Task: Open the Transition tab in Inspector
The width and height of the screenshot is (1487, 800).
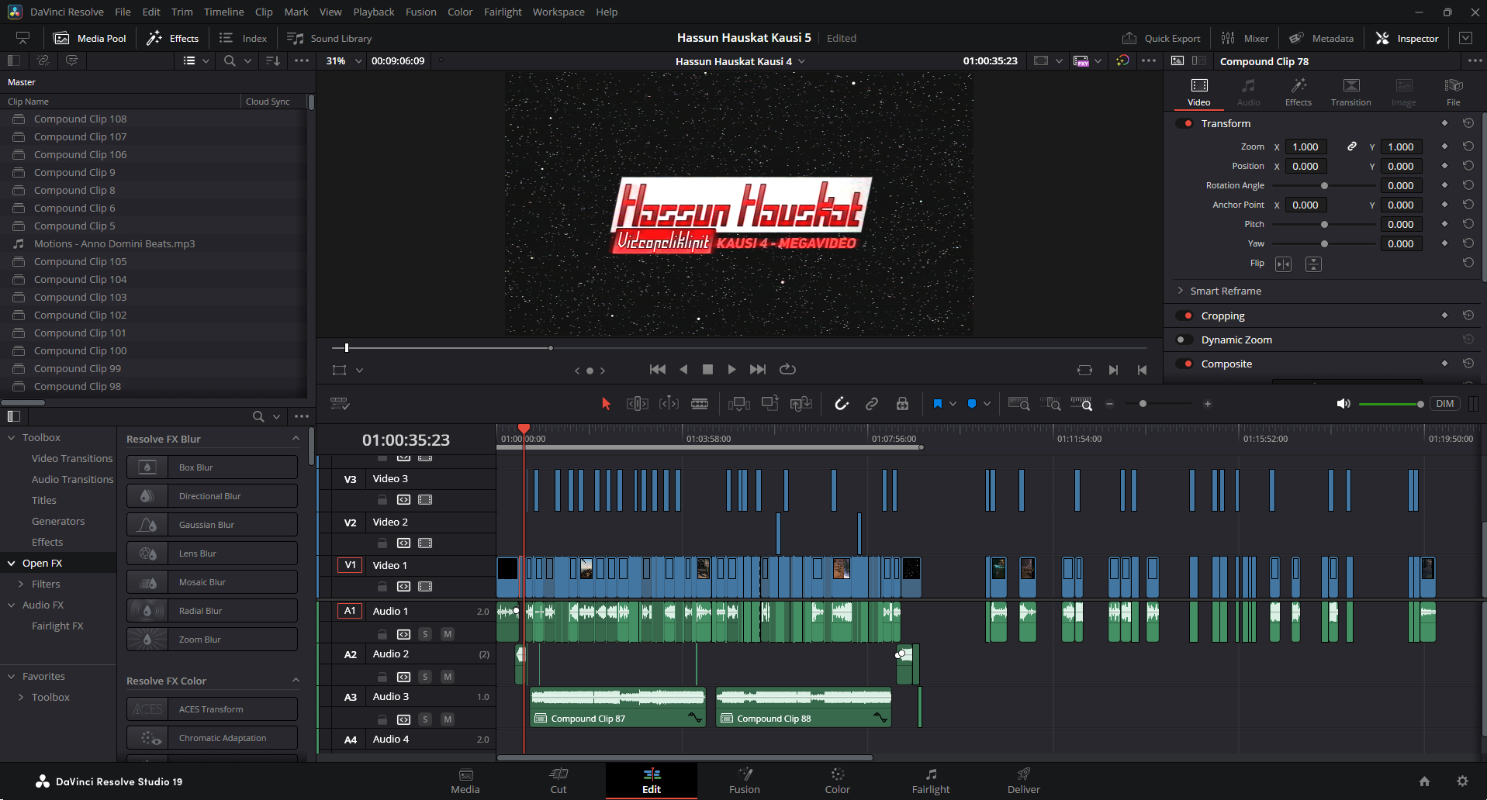Action: click(1351, 92)
